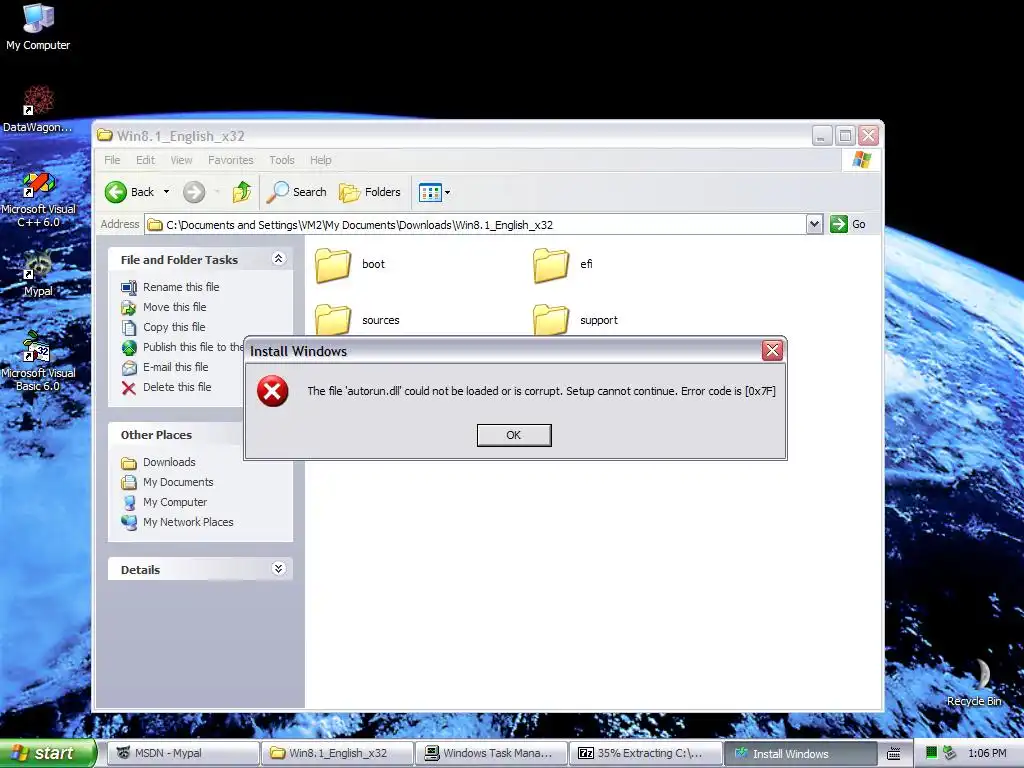Launch Microsoft Visual Basic 6.0 shortcut

[38, 361]
